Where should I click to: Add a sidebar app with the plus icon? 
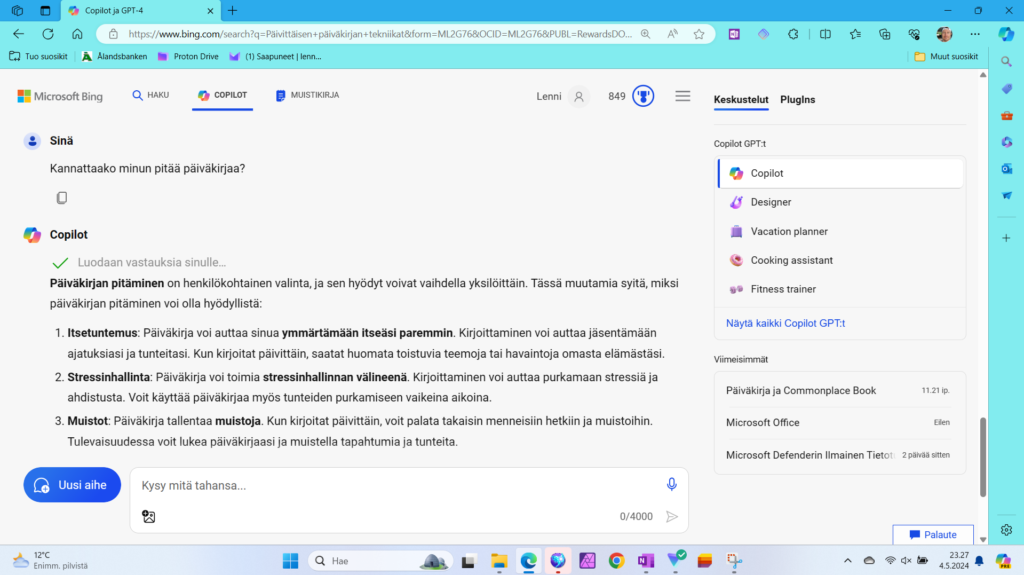[1006, 238]
